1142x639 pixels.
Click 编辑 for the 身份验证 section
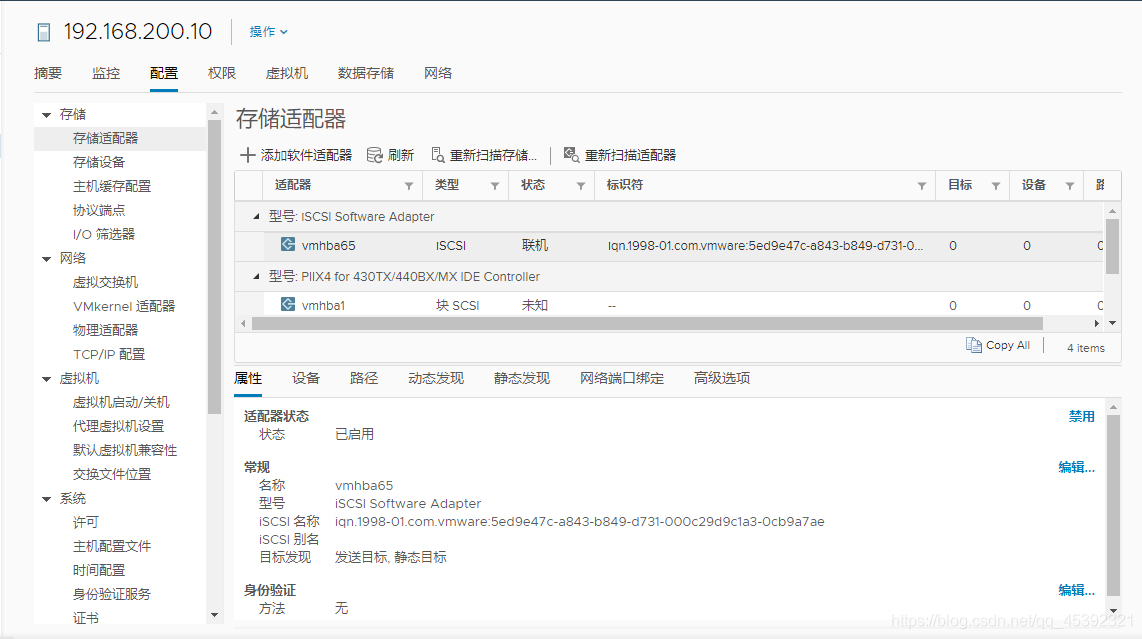1076,590
